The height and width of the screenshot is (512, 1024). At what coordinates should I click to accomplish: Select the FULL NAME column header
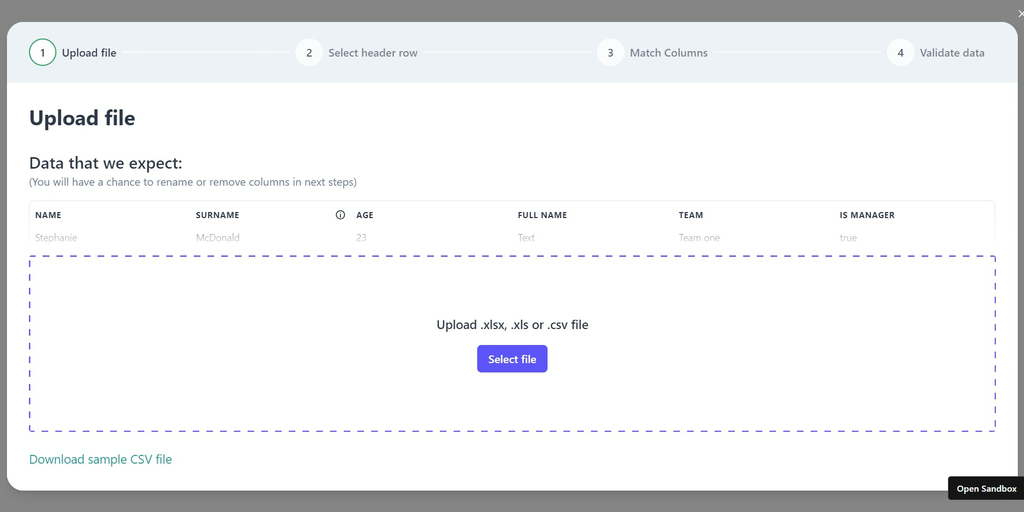point(542,215)
